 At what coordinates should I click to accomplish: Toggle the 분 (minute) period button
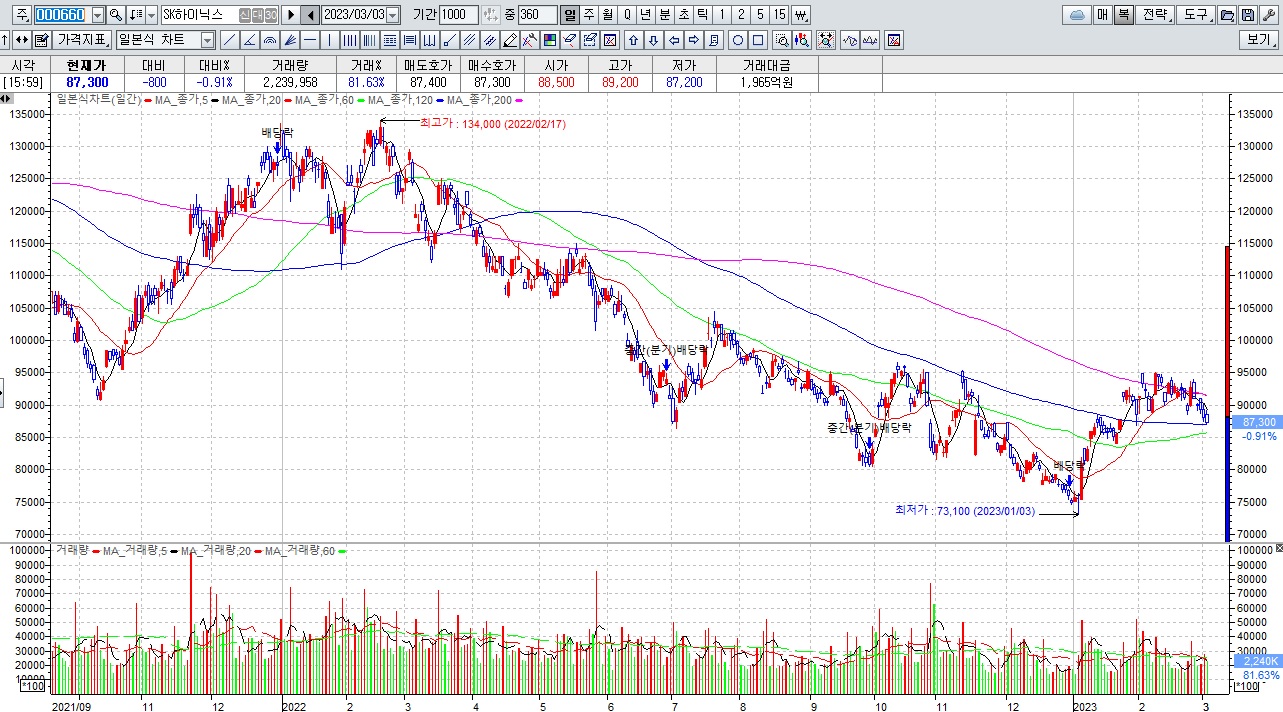point(664,15)
